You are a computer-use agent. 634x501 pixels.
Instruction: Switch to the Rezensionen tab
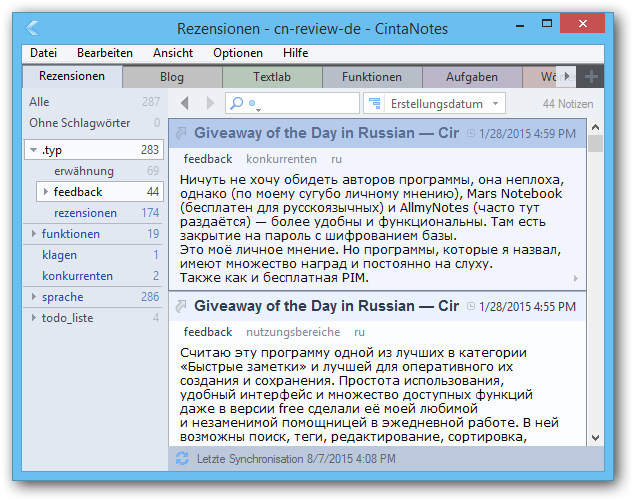click(x=72, y=76)
